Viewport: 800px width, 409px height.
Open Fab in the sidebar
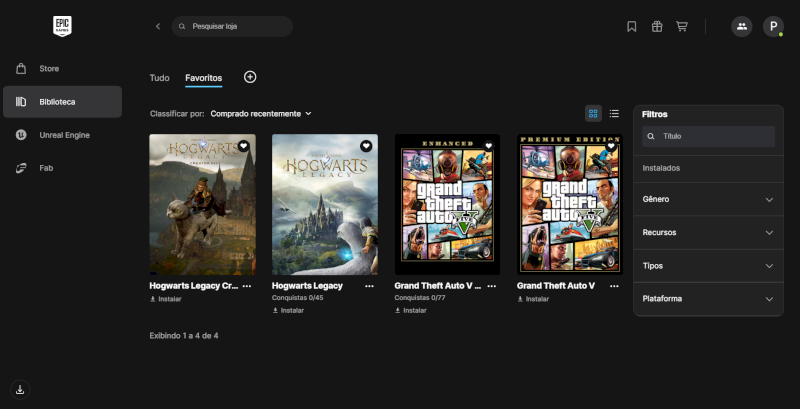click(x=62, y=168)
